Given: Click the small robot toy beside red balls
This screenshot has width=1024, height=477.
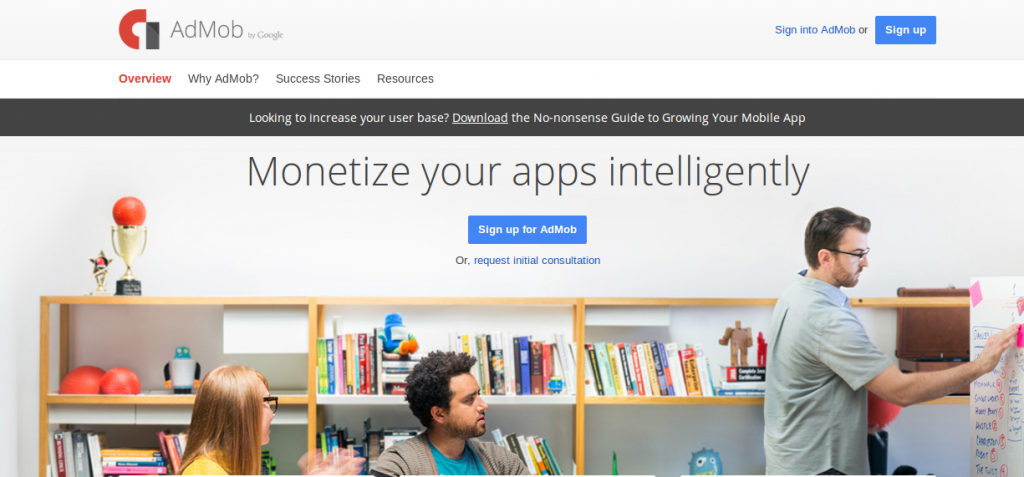Looking at the screenshot, I should (x=182, y=370).
